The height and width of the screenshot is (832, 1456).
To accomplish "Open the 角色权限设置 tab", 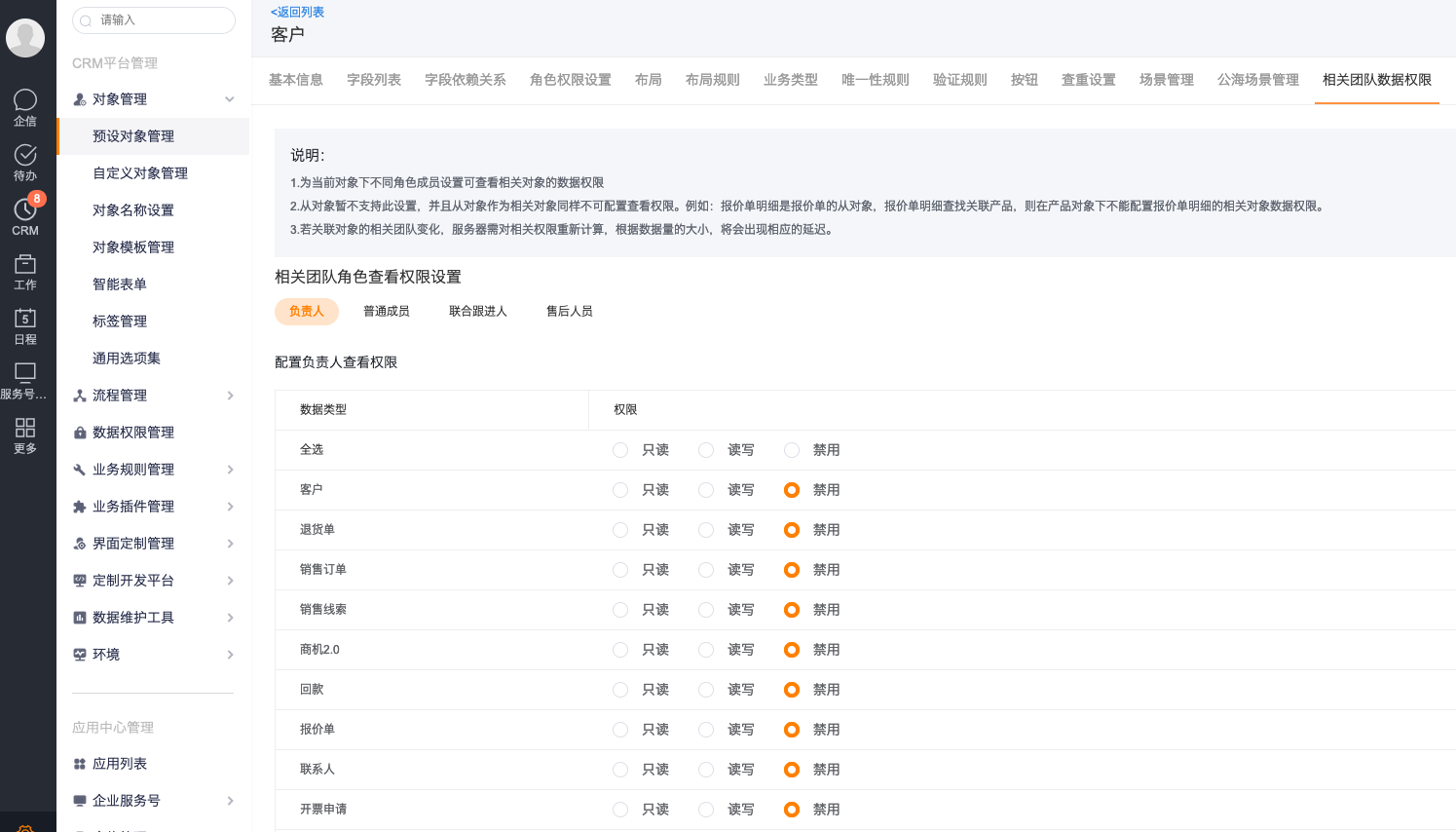I will [571, 80].
